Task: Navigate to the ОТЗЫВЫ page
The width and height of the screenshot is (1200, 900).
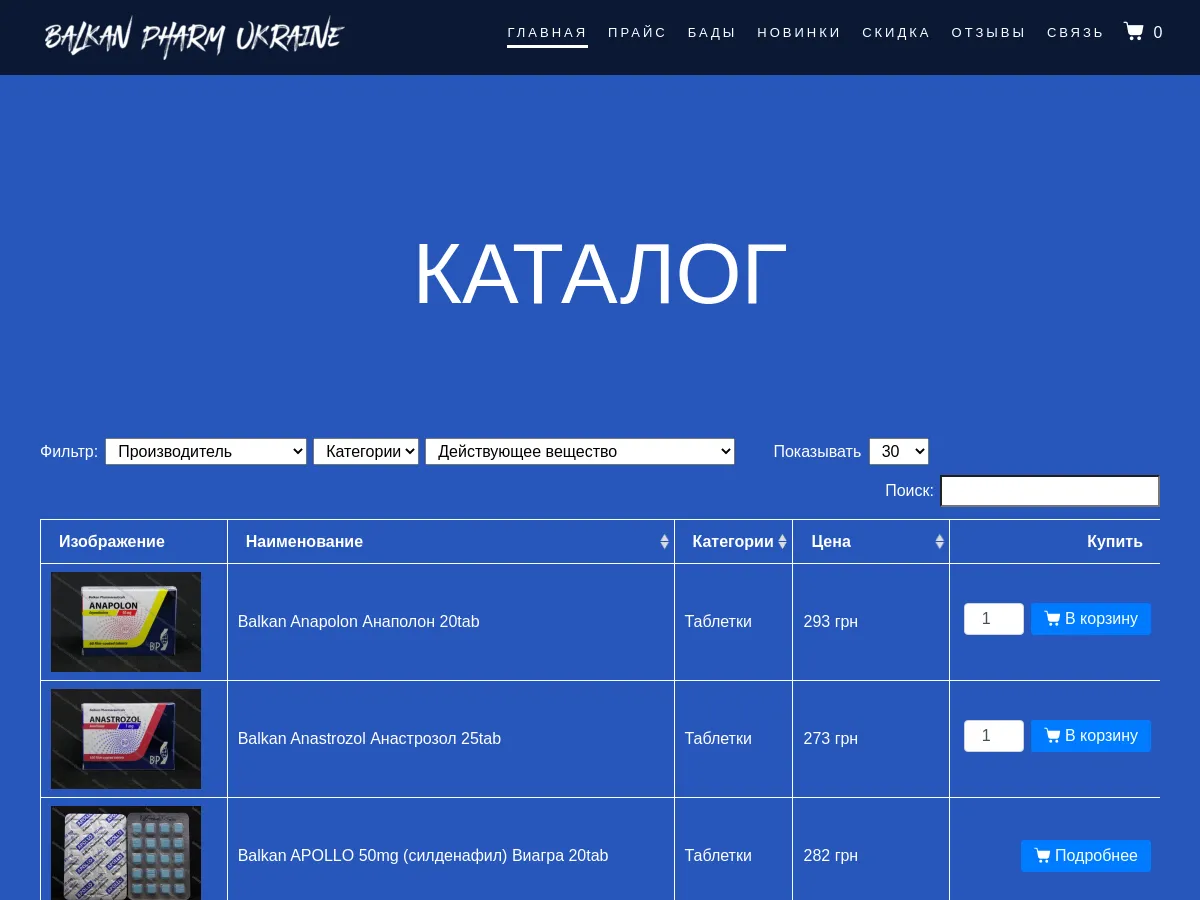Action: (988, 32)
